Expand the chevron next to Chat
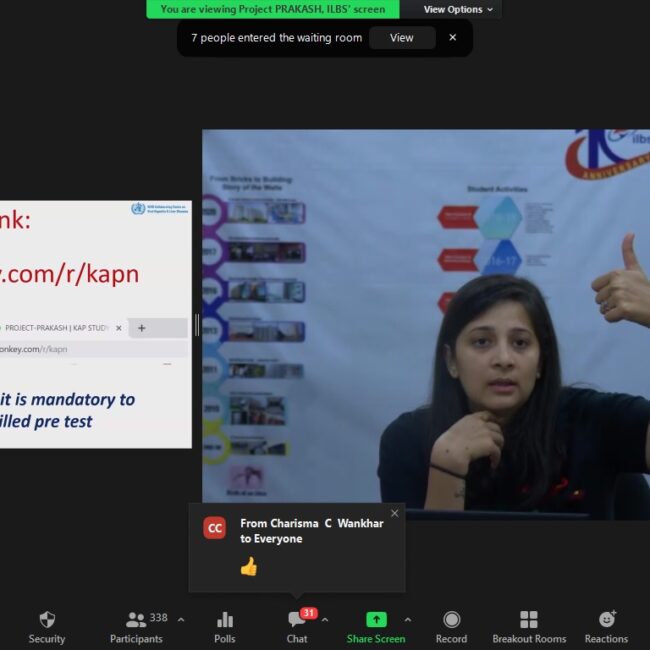This screenshot has width=650, height=650. point(325,620)
